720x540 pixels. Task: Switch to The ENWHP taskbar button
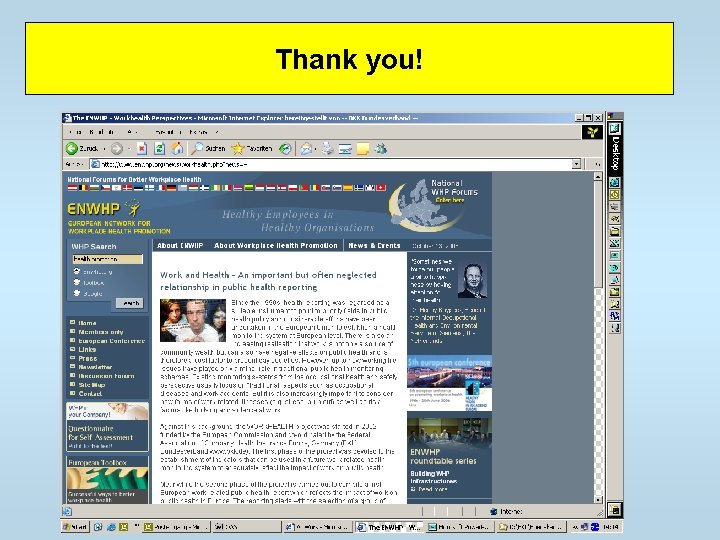[x=390, y=527]
